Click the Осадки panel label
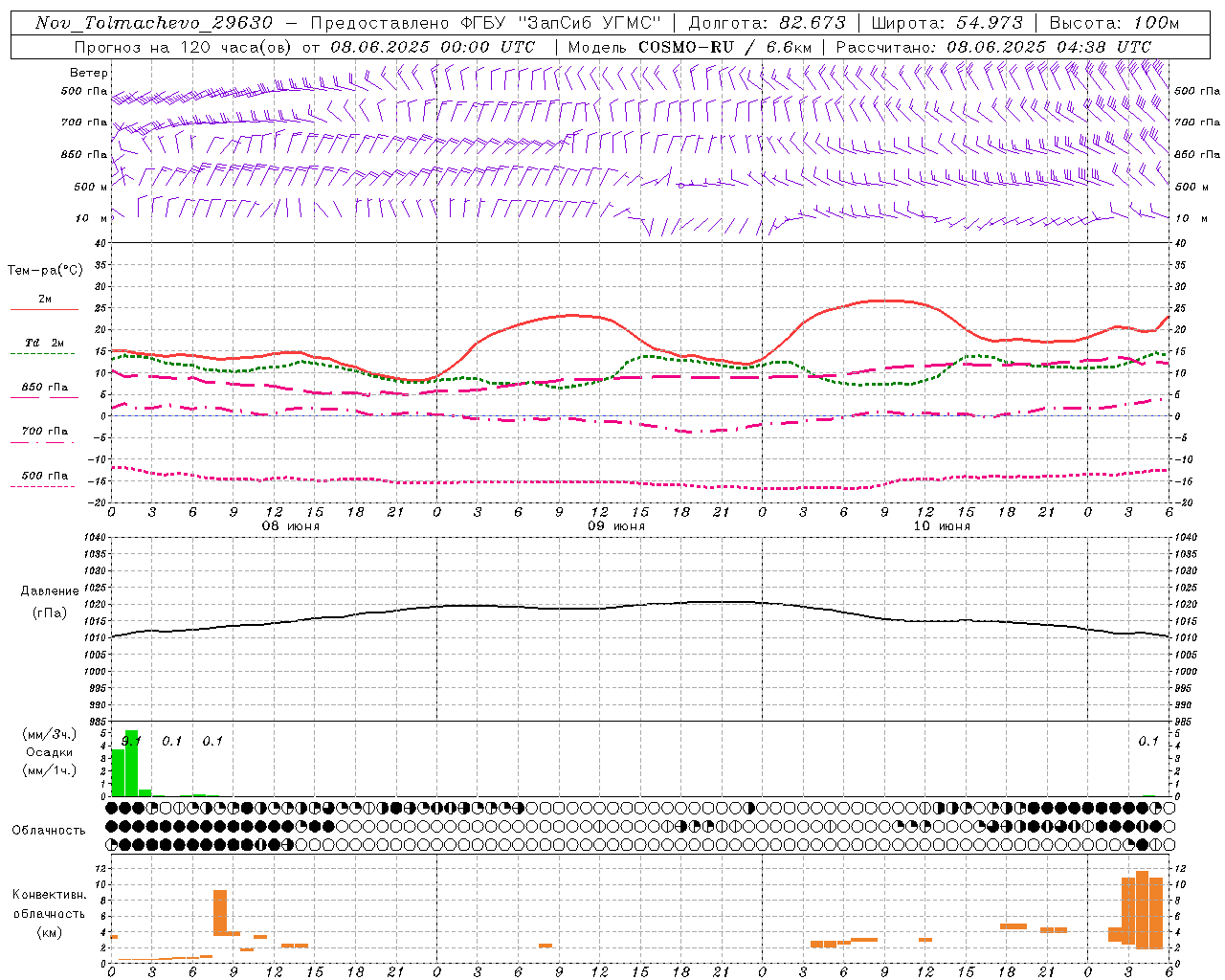This screenshot has height=980, width=1225. 49,752
